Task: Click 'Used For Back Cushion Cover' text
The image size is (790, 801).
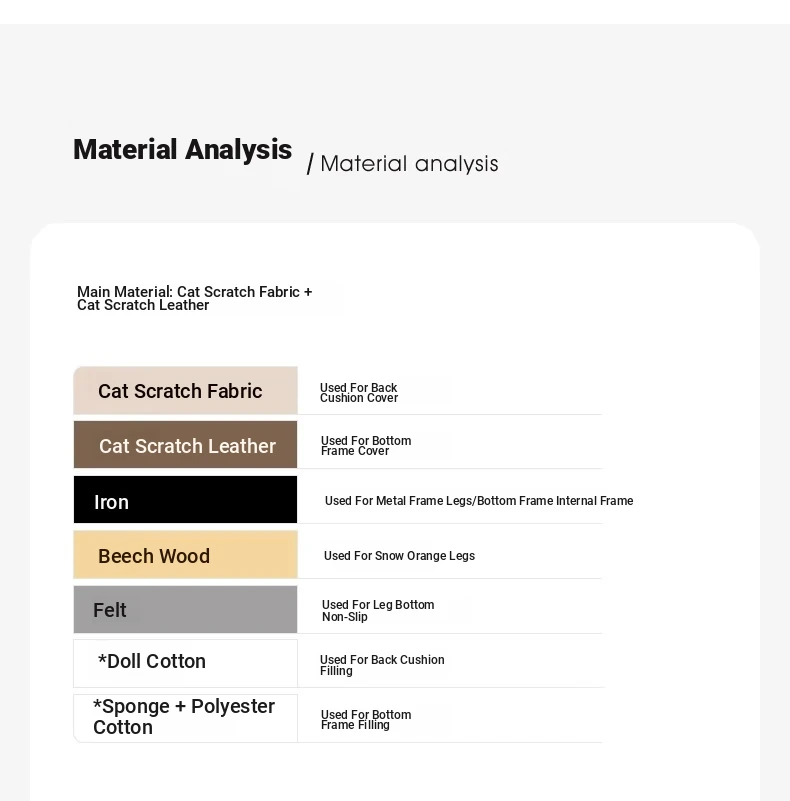Action: coord(359,393)
